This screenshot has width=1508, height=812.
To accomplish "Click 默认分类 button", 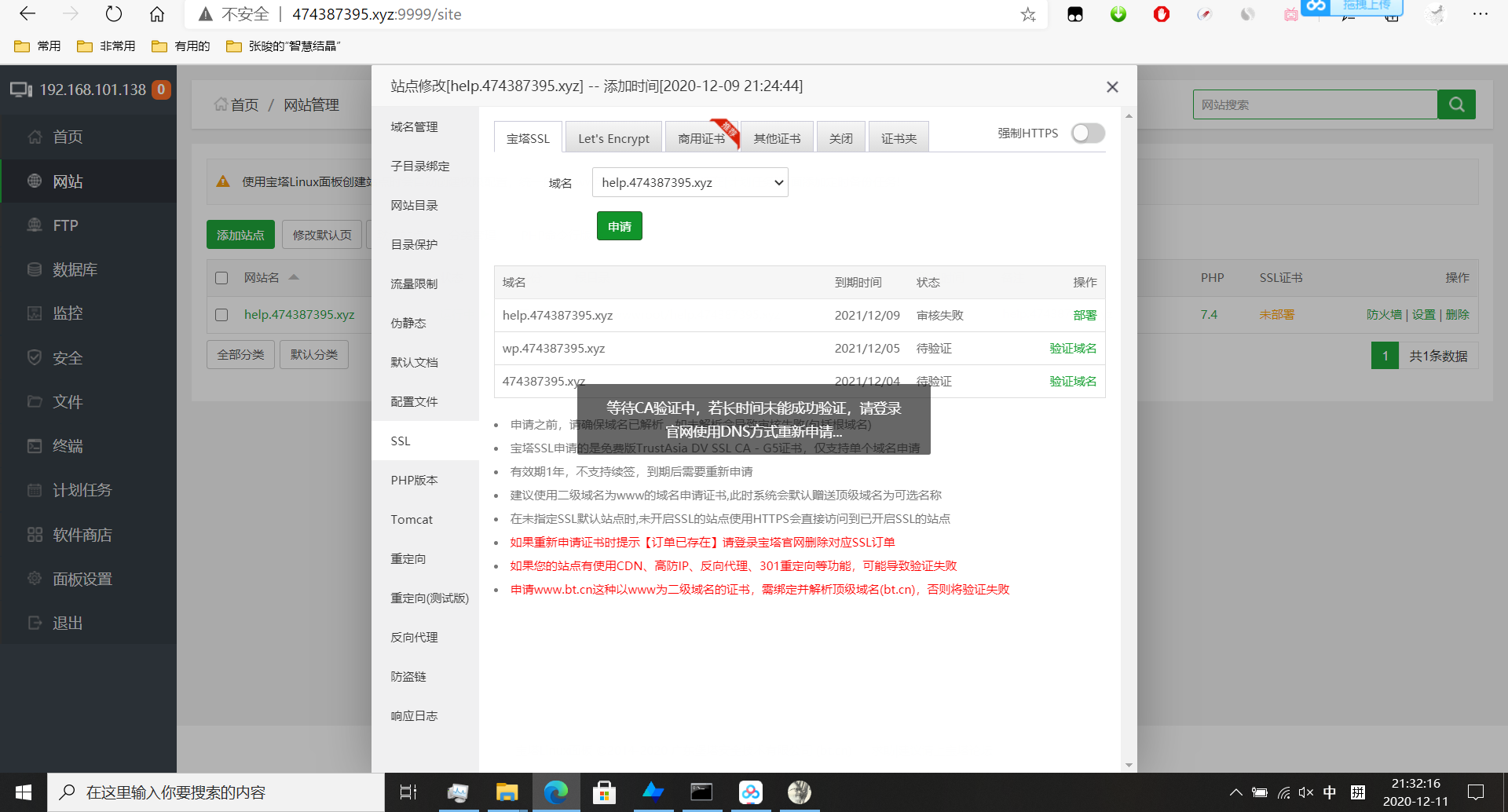I will pyautogui.click(x=314, y=354).
